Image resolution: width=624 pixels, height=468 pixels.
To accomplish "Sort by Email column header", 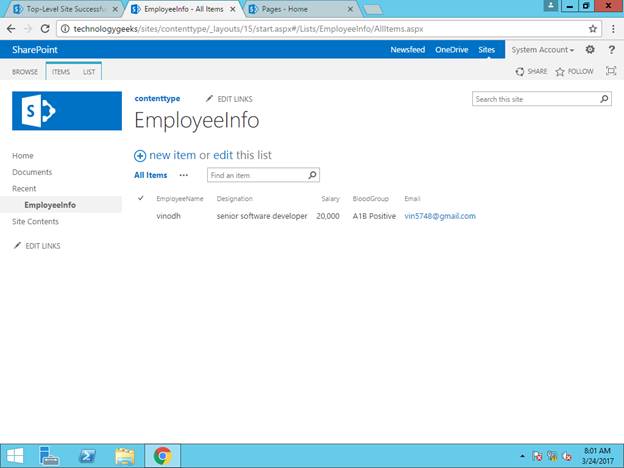I will (412, 199).
